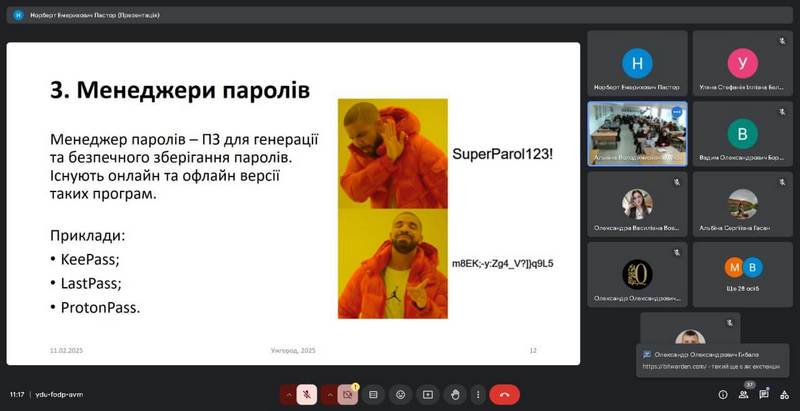The height and width of the screenshot is (411, 800).
Task: Select the classroom camera video tile
Action: (637, 134)
